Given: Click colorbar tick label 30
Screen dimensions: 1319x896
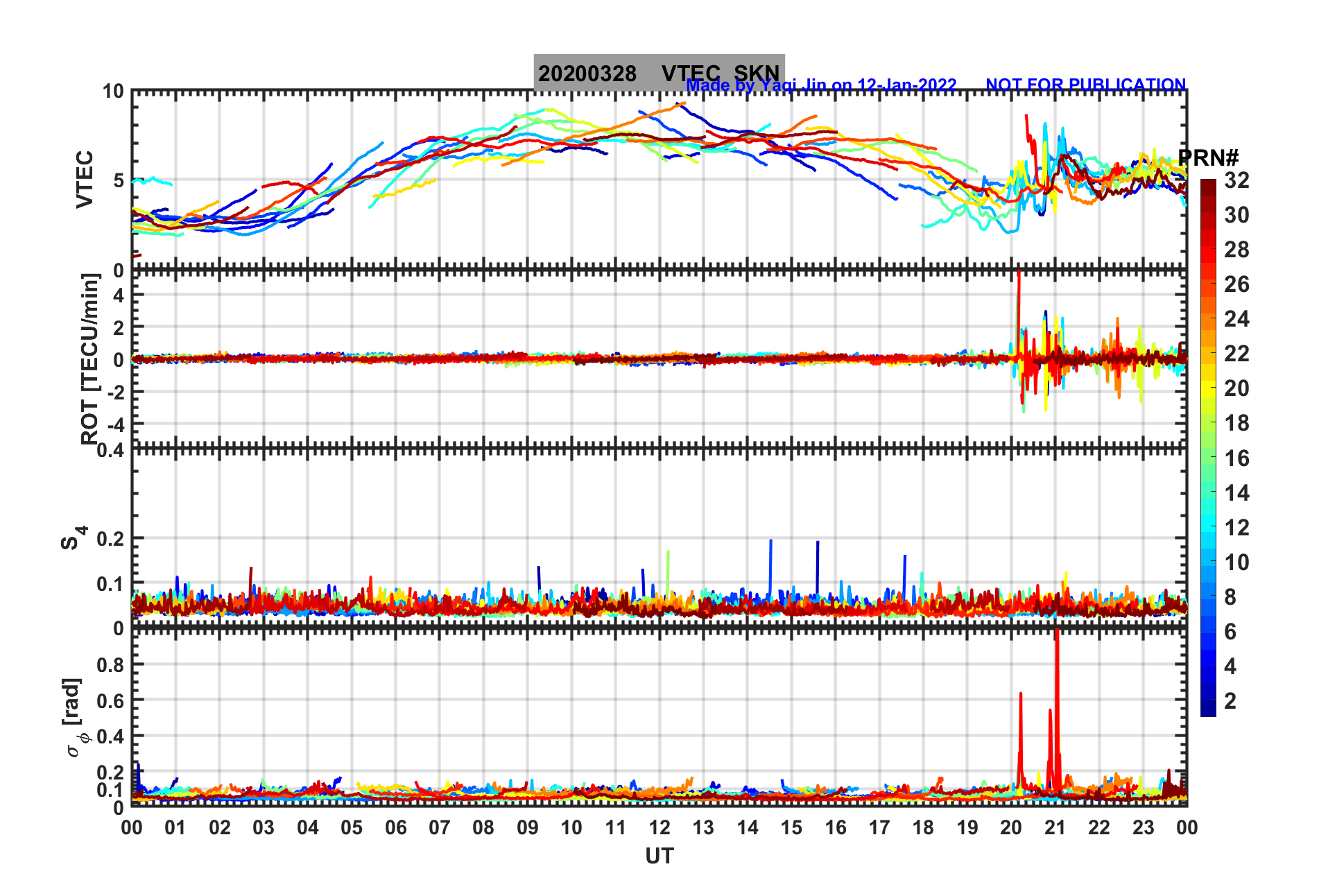Looking at the screenshot, I should (1236, 215).
